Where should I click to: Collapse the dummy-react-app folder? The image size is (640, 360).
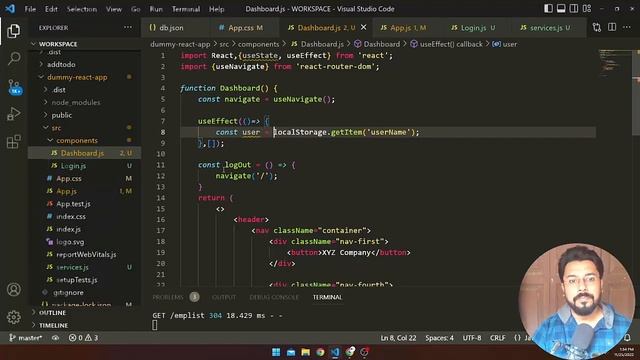[77, 77]
